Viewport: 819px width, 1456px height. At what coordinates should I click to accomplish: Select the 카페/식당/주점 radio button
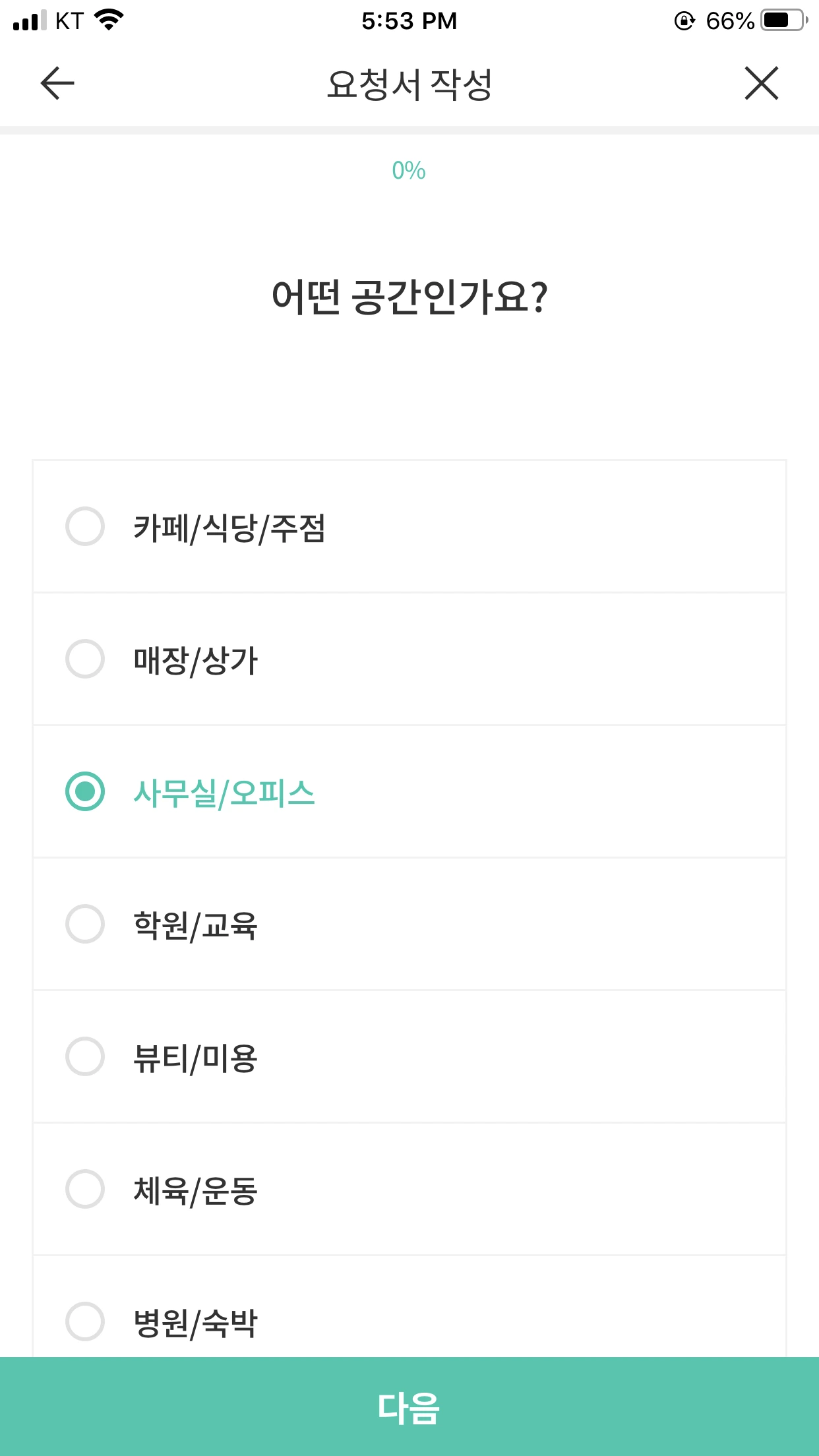click(85, 526)
